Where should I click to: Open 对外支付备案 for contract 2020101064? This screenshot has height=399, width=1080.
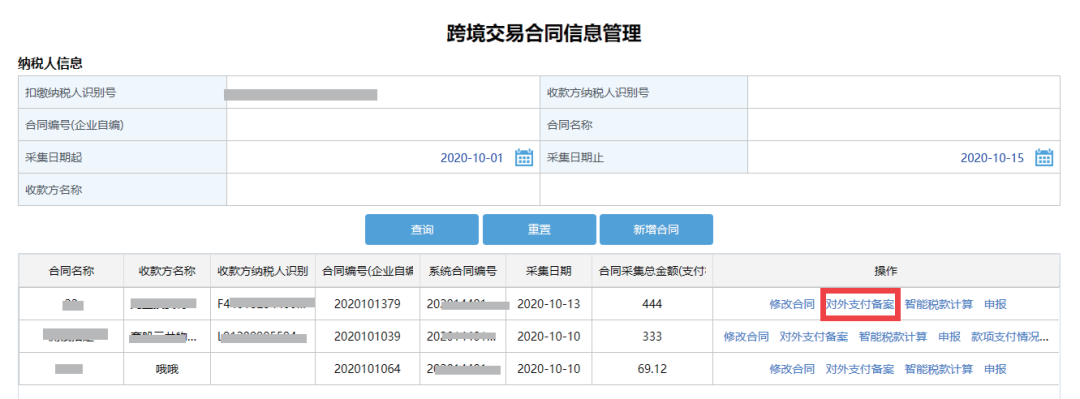click(x=860, y=369)
